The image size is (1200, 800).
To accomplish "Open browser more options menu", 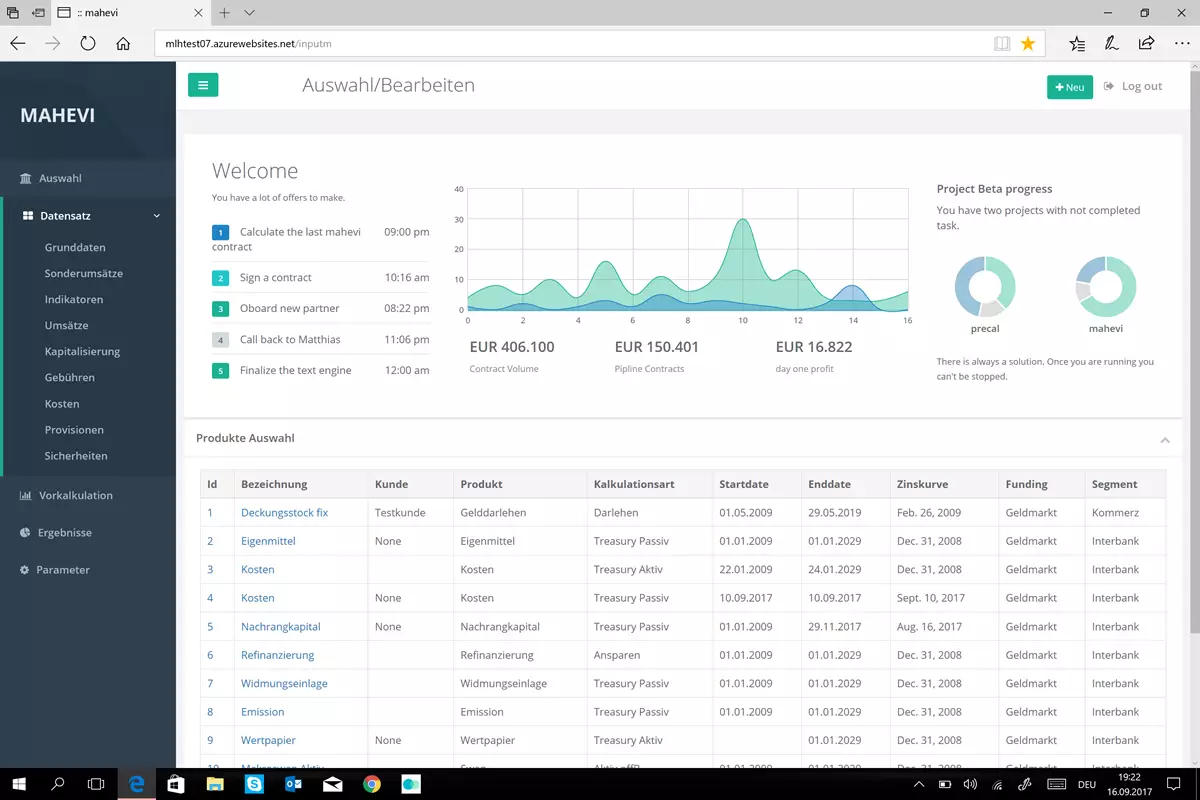I will pos(1180,44).
